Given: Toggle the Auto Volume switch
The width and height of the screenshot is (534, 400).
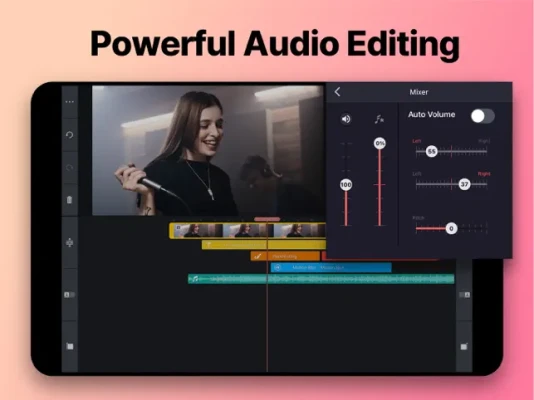Looking at the screenshot, I should [x=483, y=116].
